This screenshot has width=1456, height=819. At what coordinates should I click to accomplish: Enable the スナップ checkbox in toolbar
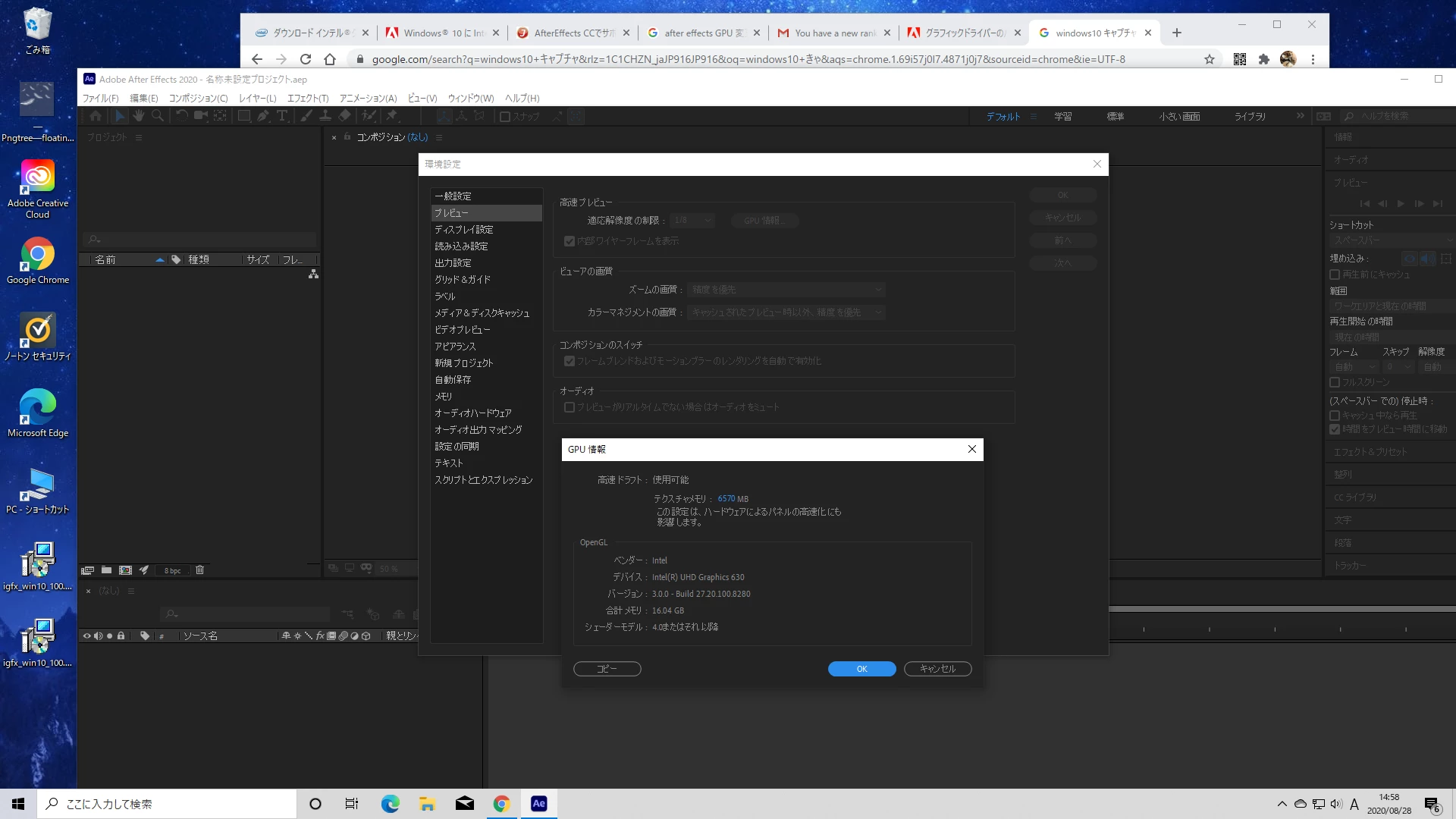point(505,117)
